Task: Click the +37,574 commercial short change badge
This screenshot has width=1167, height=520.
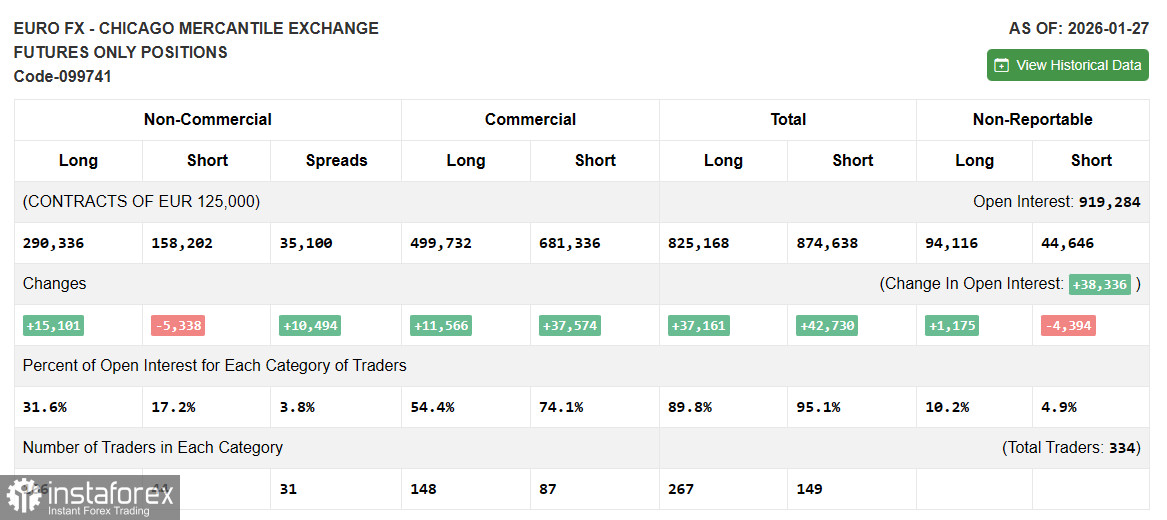Action: (x=570, y=325)
